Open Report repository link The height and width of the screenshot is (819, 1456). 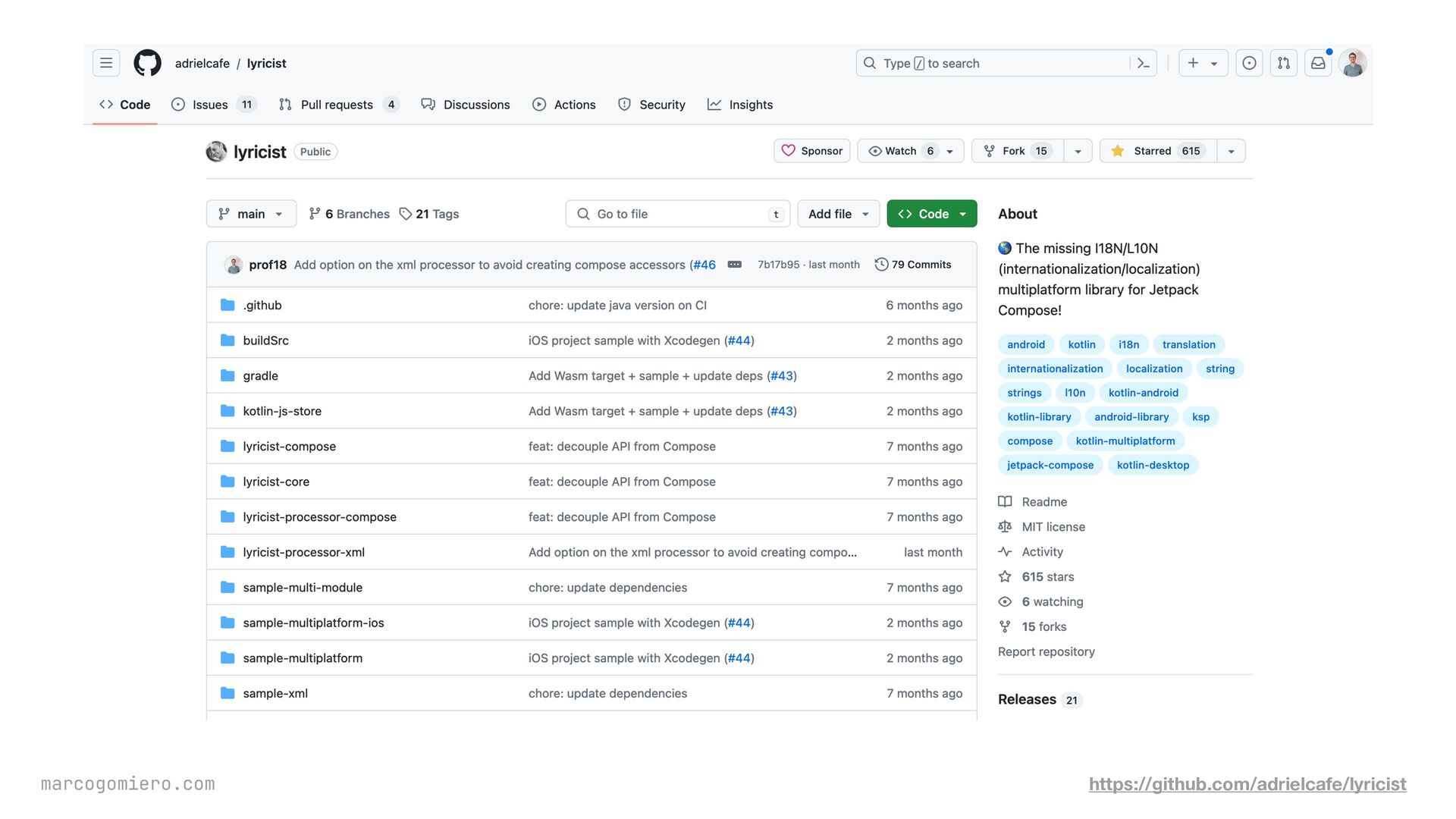pos(1046,651)
